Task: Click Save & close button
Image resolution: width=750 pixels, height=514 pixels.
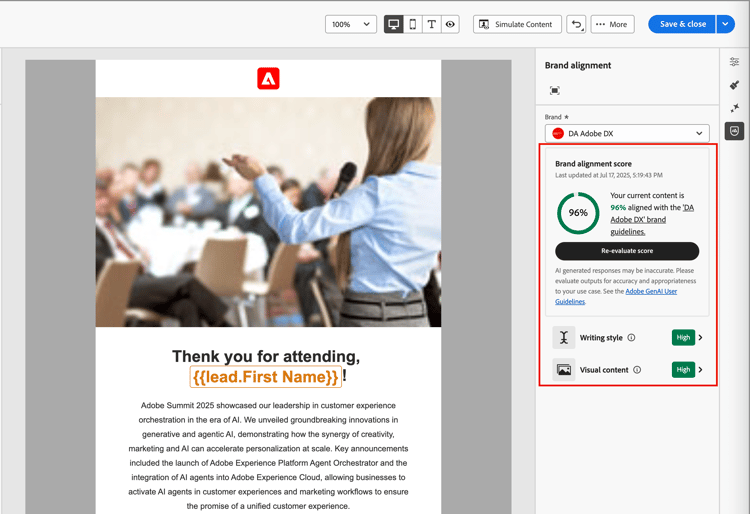Action: click(x=682, y=24)
